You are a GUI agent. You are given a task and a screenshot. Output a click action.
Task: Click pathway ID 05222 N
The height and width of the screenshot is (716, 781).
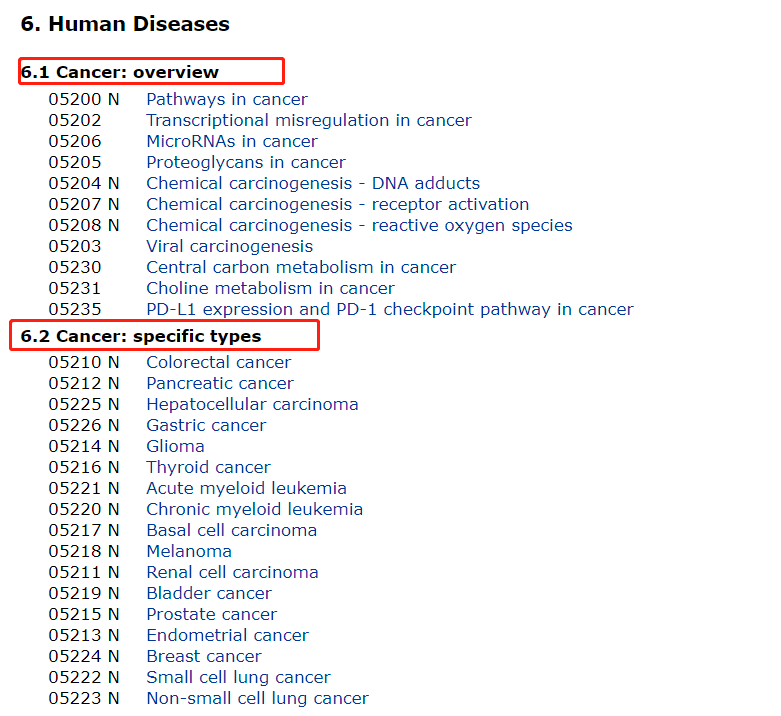[x=84, y=677]
